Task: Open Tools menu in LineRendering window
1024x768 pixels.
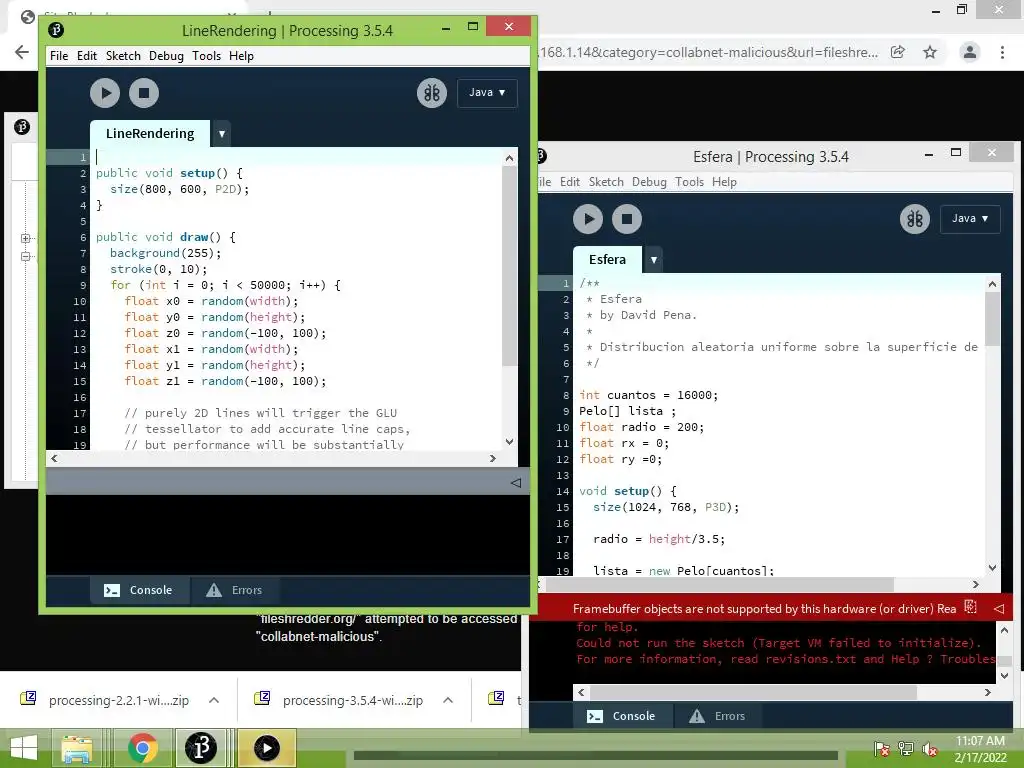Action: (x=206, y=56)
